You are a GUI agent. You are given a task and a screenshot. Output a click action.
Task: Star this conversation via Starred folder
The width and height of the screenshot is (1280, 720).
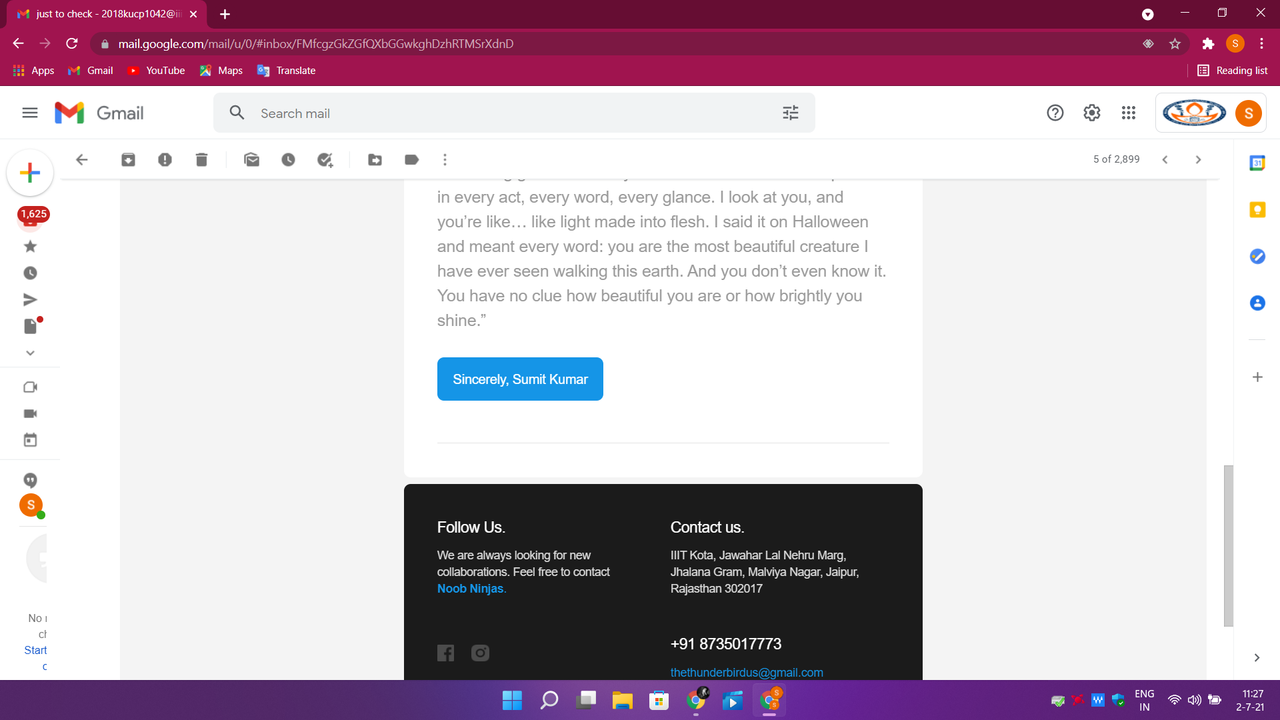coord(30,246)
